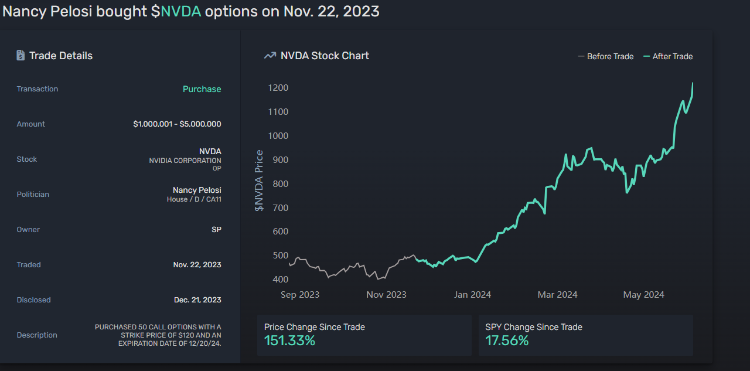Click the $NVDA Price axis title

point(259,181)
